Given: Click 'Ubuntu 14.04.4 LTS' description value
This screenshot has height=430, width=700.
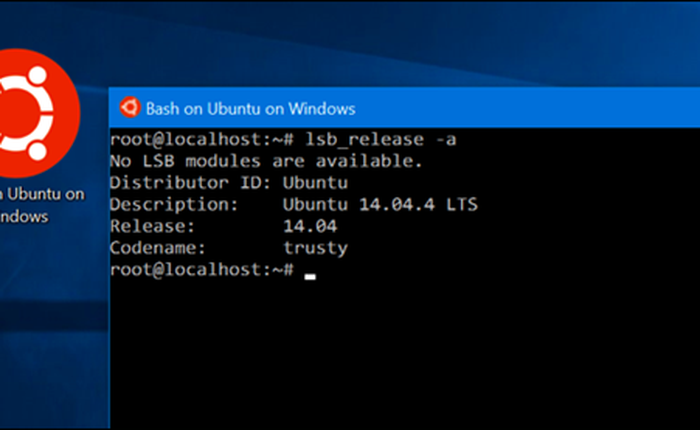Looking at the screenshot, I should [x=380, y=205].
